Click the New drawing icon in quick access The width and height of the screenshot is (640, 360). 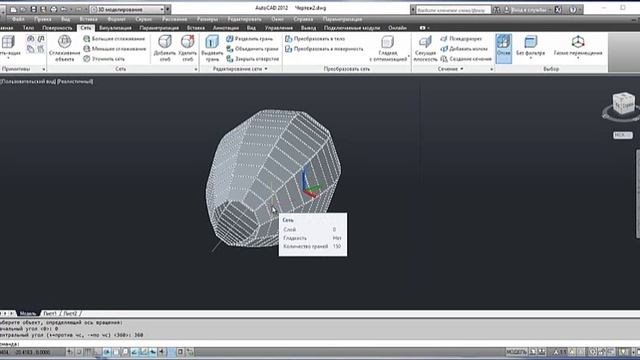[x=13, y=9]
